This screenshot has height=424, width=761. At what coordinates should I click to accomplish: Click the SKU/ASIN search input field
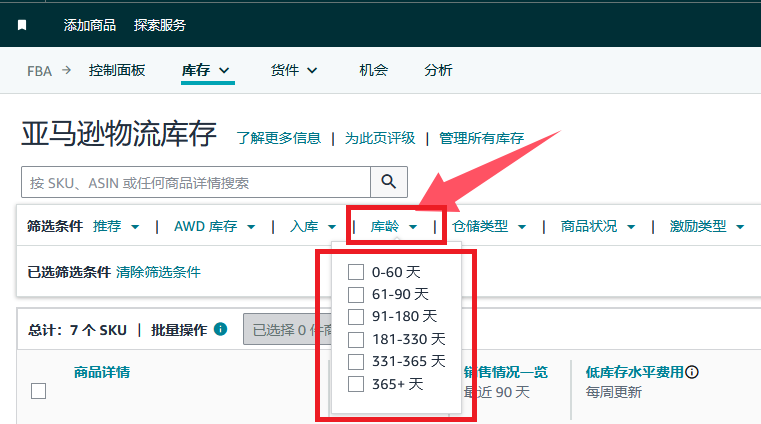(196, 182)
